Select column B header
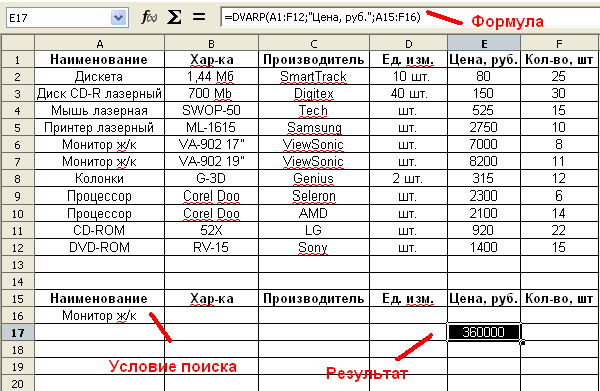This screenshot has width=600, height=391. [x=211, y=43]
